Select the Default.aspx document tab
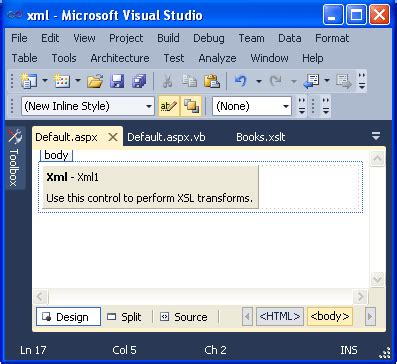The image size is (397, 364). [66, 137]
